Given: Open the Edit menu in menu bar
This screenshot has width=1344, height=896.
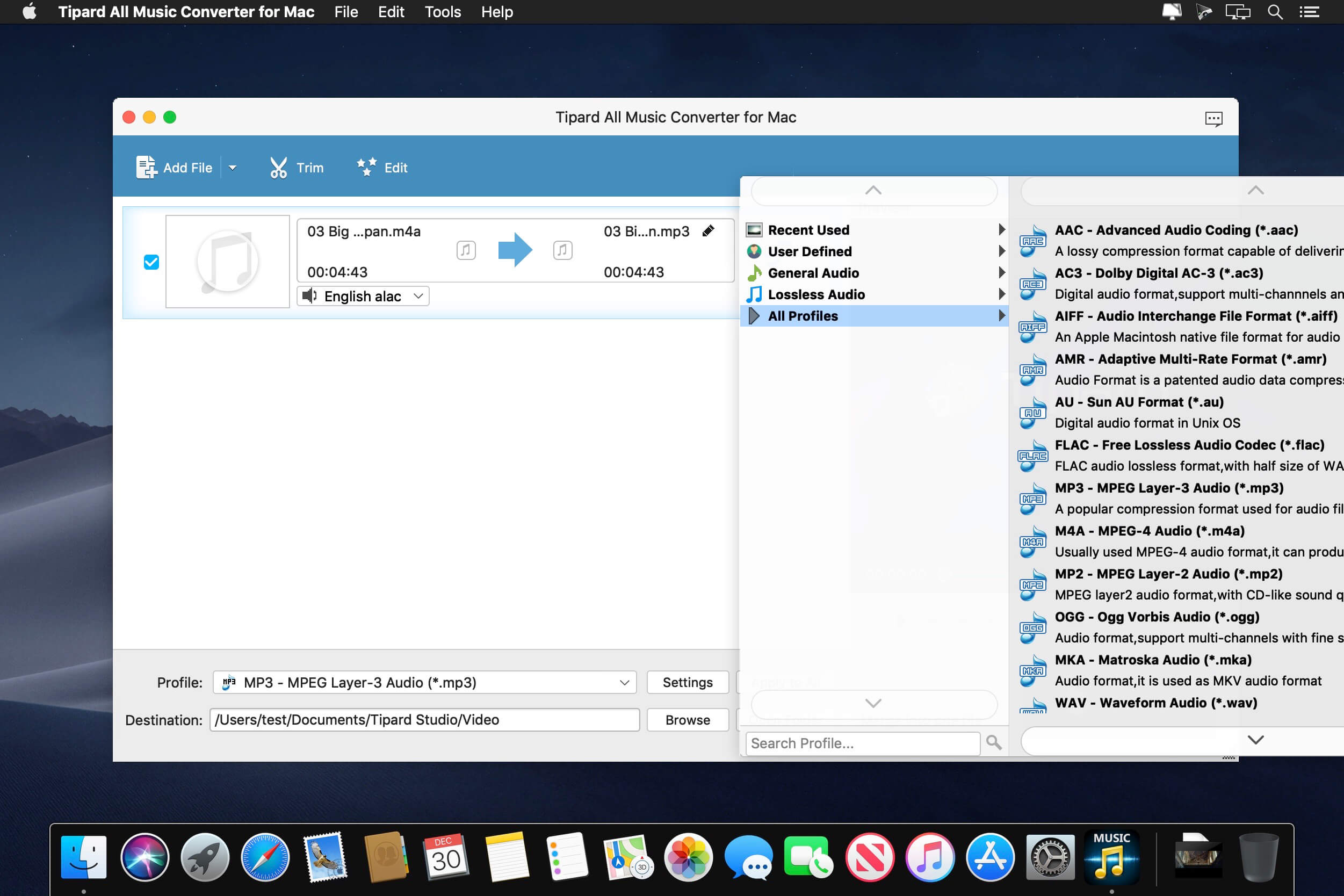Looking at the screenshot, I should click(x=391, y=11).
